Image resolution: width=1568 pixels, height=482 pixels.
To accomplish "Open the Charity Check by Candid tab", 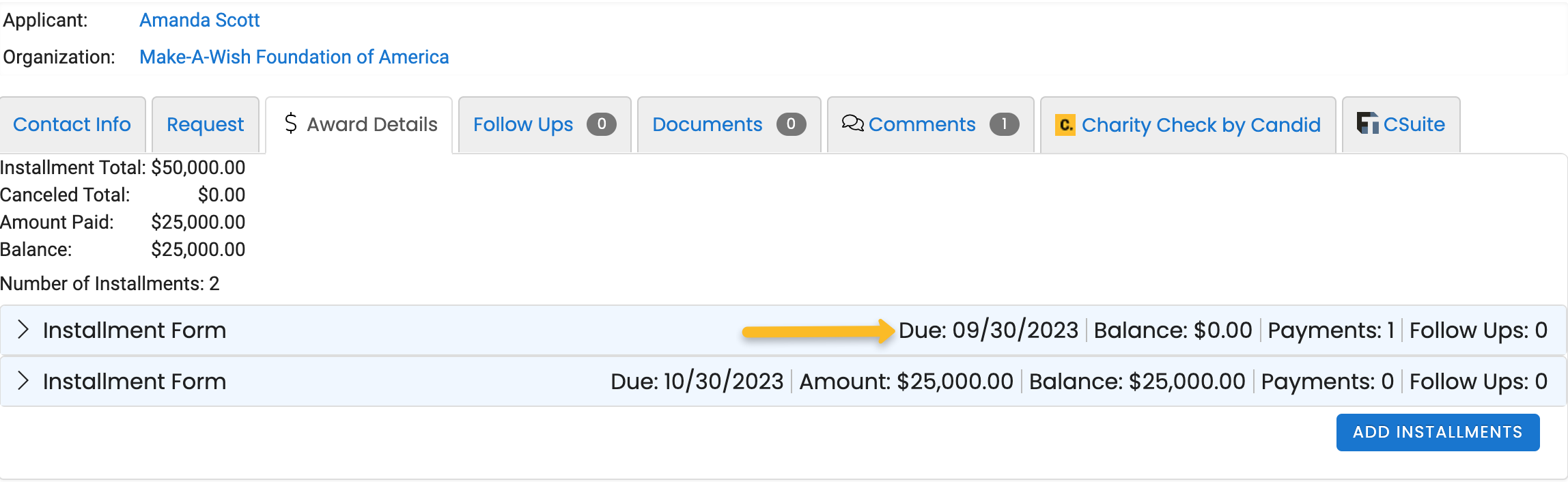I will [1188, 124].
